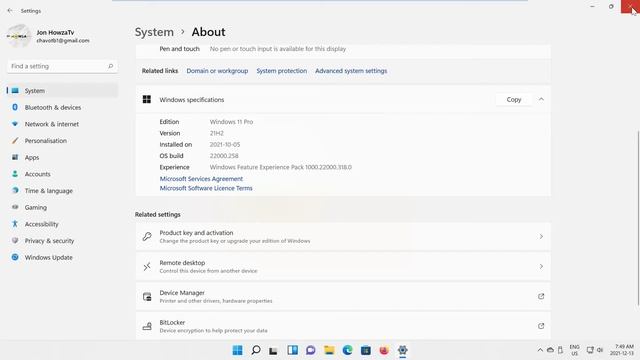Open Domain or workgroup link
640x360 pixels.
tap(217, 71)
